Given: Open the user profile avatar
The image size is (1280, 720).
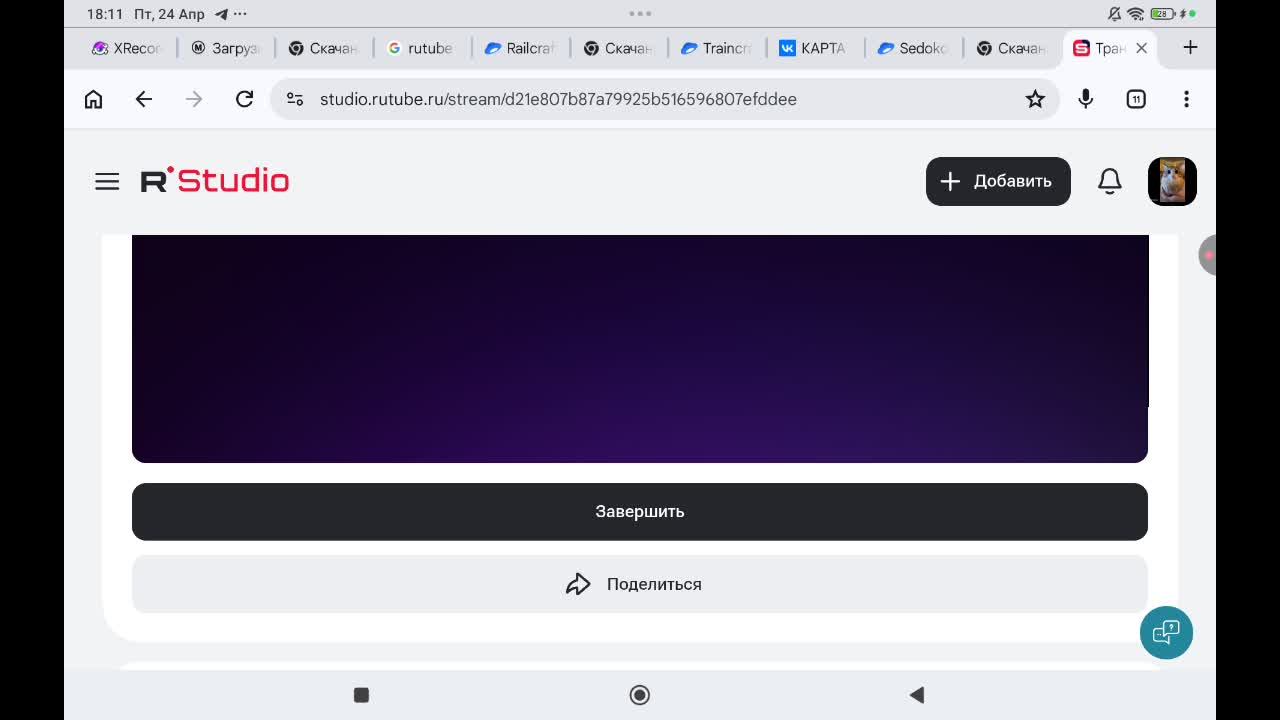Looking at the screenshot, I should tap(1172, 181).
